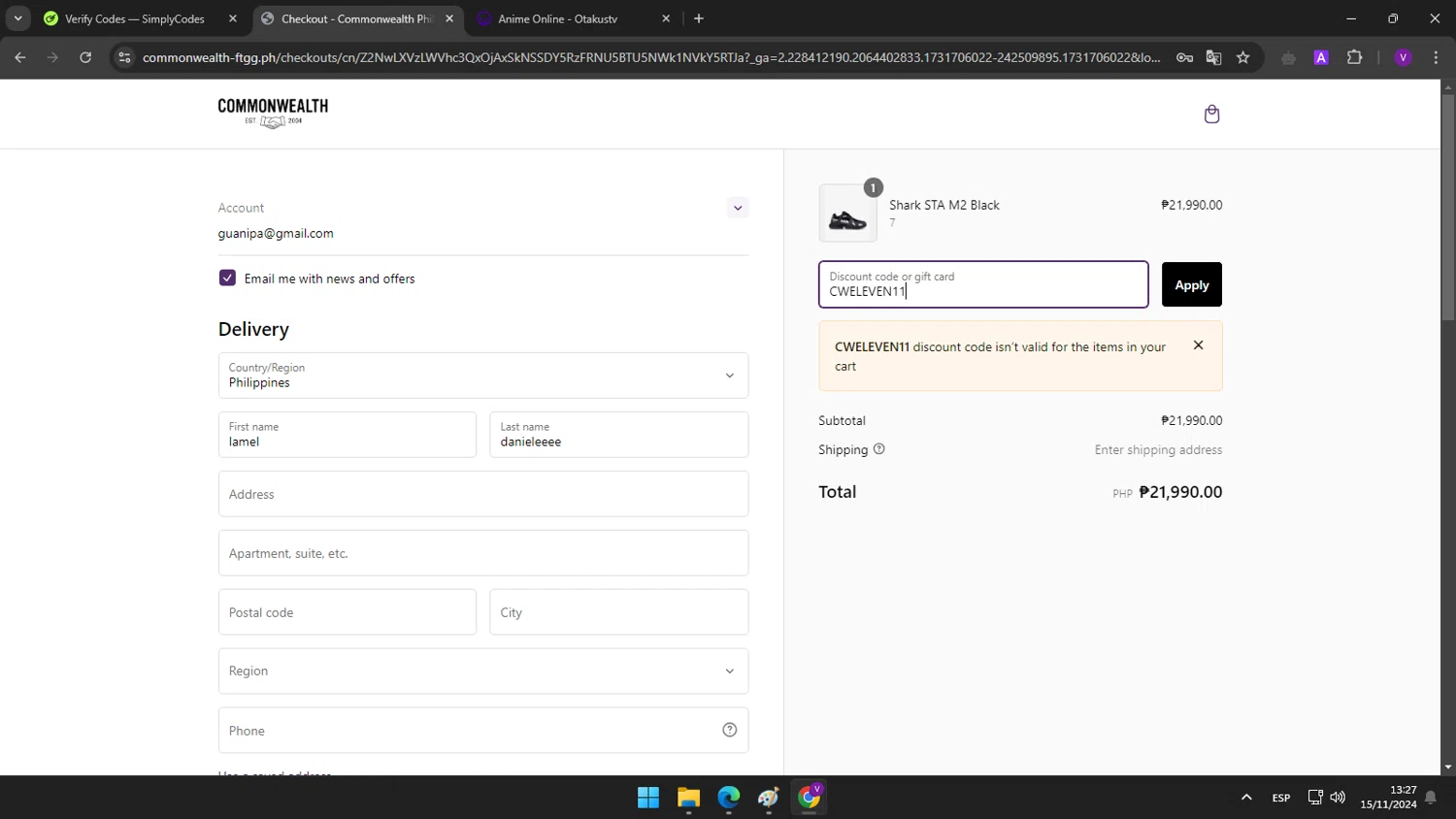Open the Chrome profile avatar

(1403, 57)
